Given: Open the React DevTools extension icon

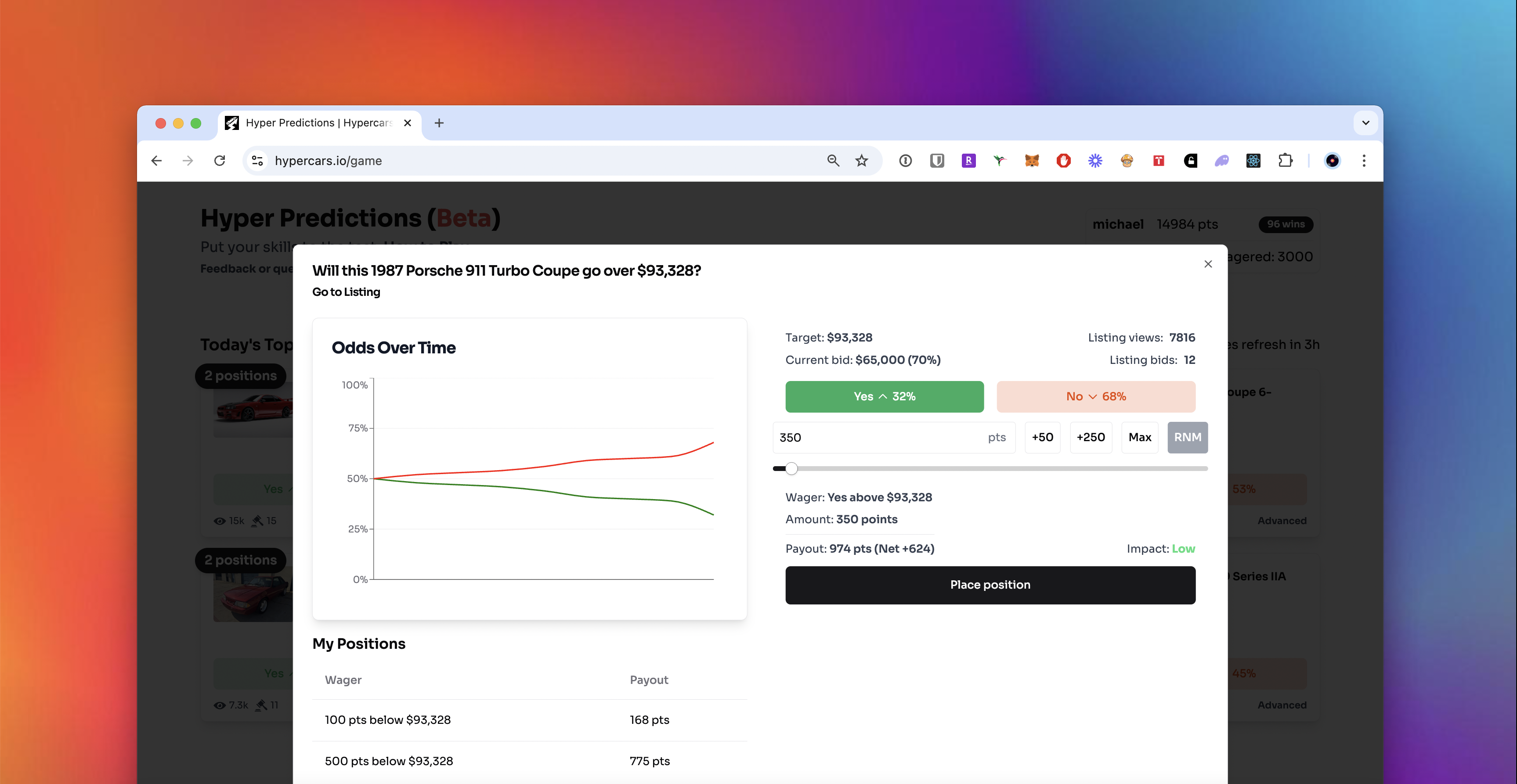Looking at the screenshot, I should point(1253,161).
